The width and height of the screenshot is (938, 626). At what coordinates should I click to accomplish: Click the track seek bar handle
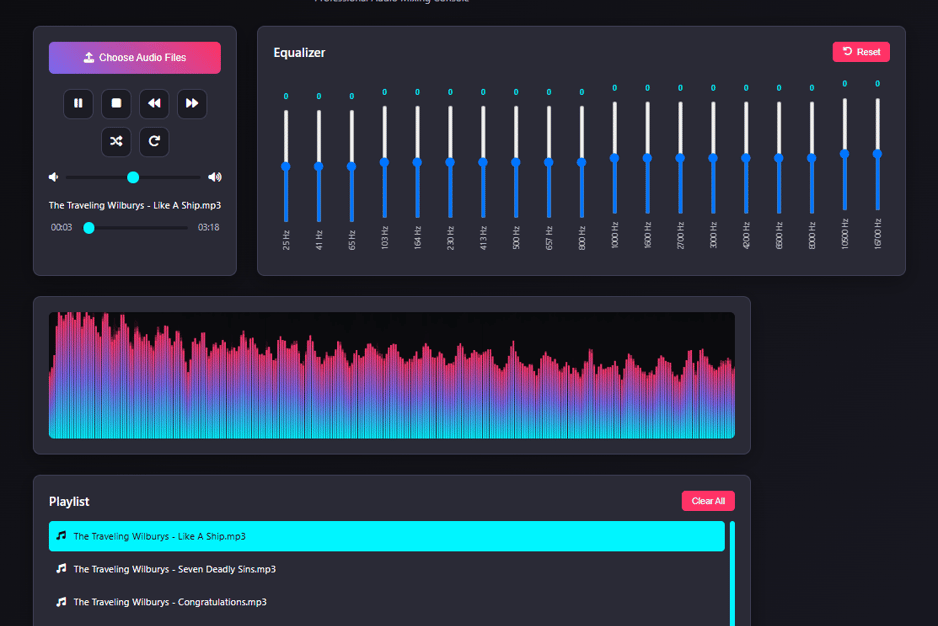coord(89,227)
